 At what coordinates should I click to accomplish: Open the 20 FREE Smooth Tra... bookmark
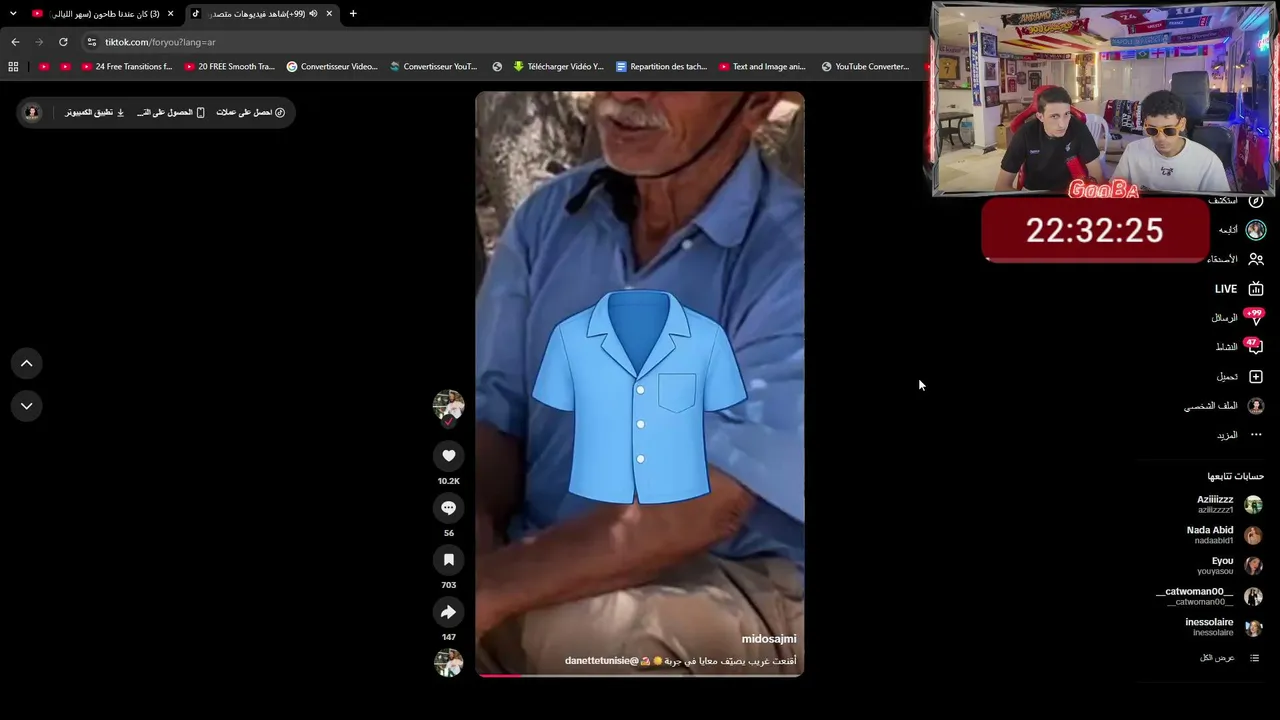(x=230, y=67)
